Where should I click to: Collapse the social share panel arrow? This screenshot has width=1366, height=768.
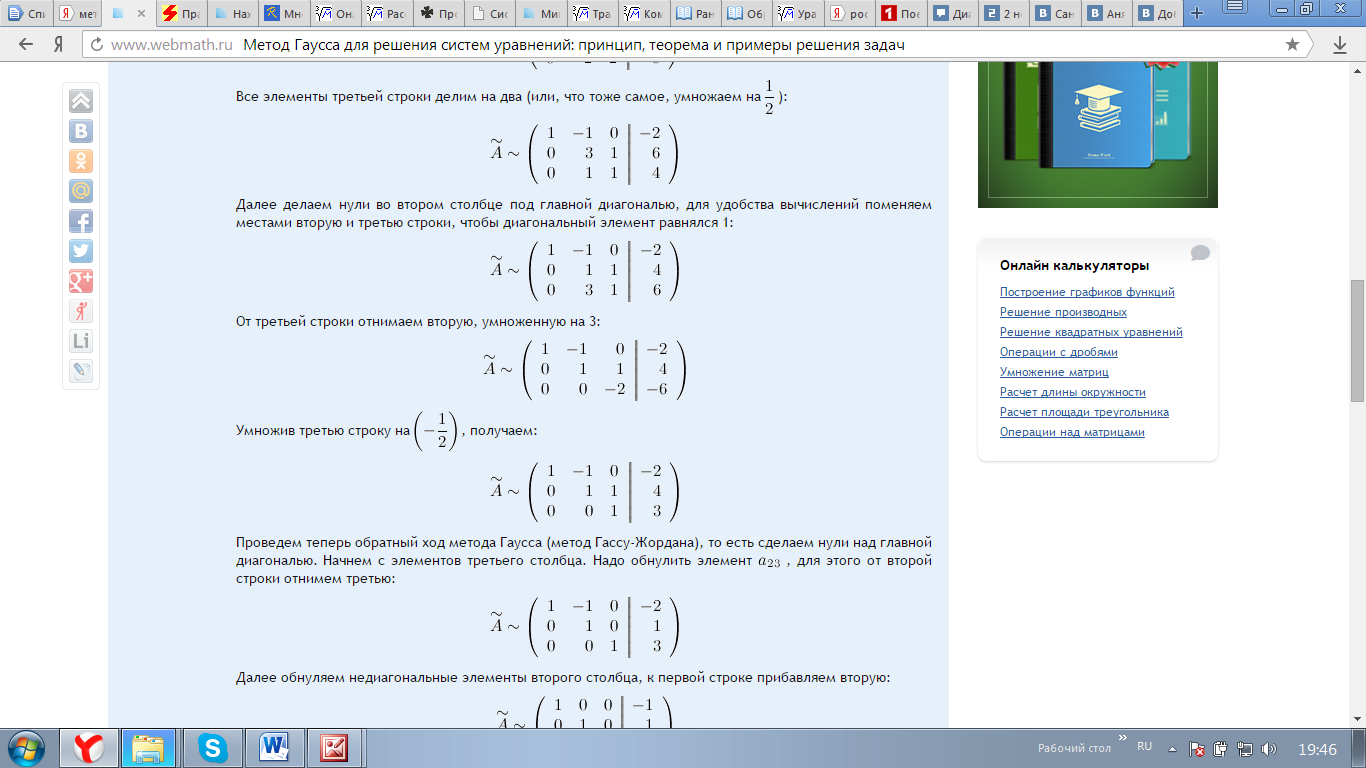(81, 101)
